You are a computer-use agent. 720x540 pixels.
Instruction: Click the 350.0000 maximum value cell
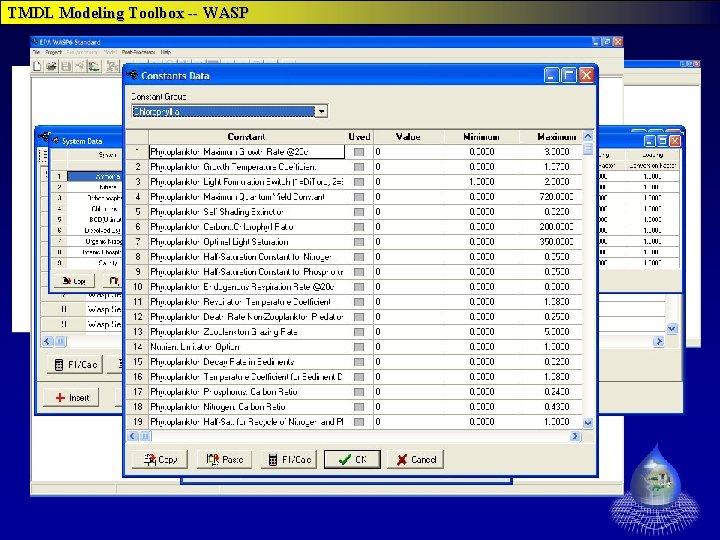551,242
